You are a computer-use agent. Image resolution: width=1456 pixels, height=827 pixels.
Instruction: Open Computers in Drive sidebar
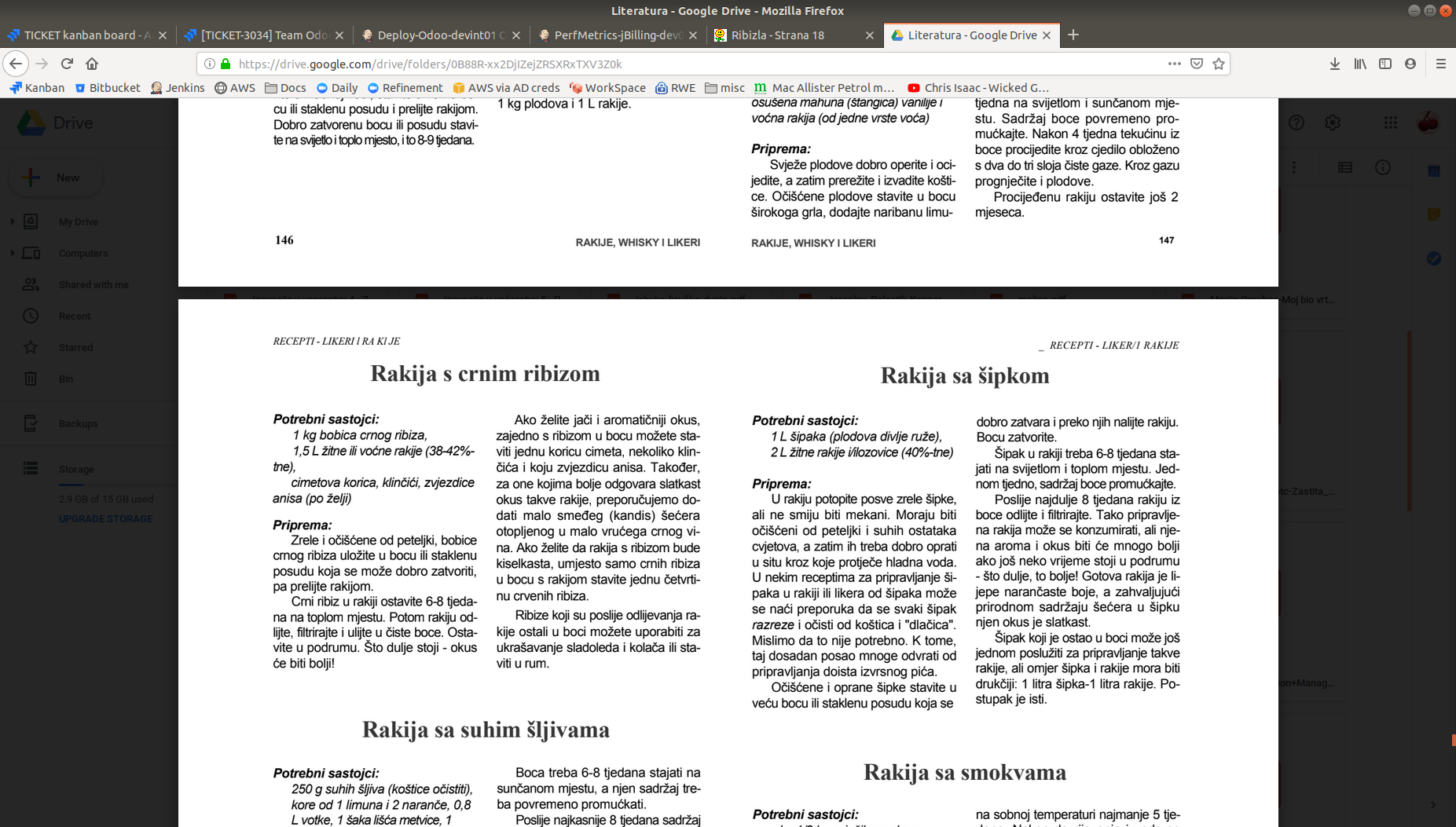tap(83, 253)
